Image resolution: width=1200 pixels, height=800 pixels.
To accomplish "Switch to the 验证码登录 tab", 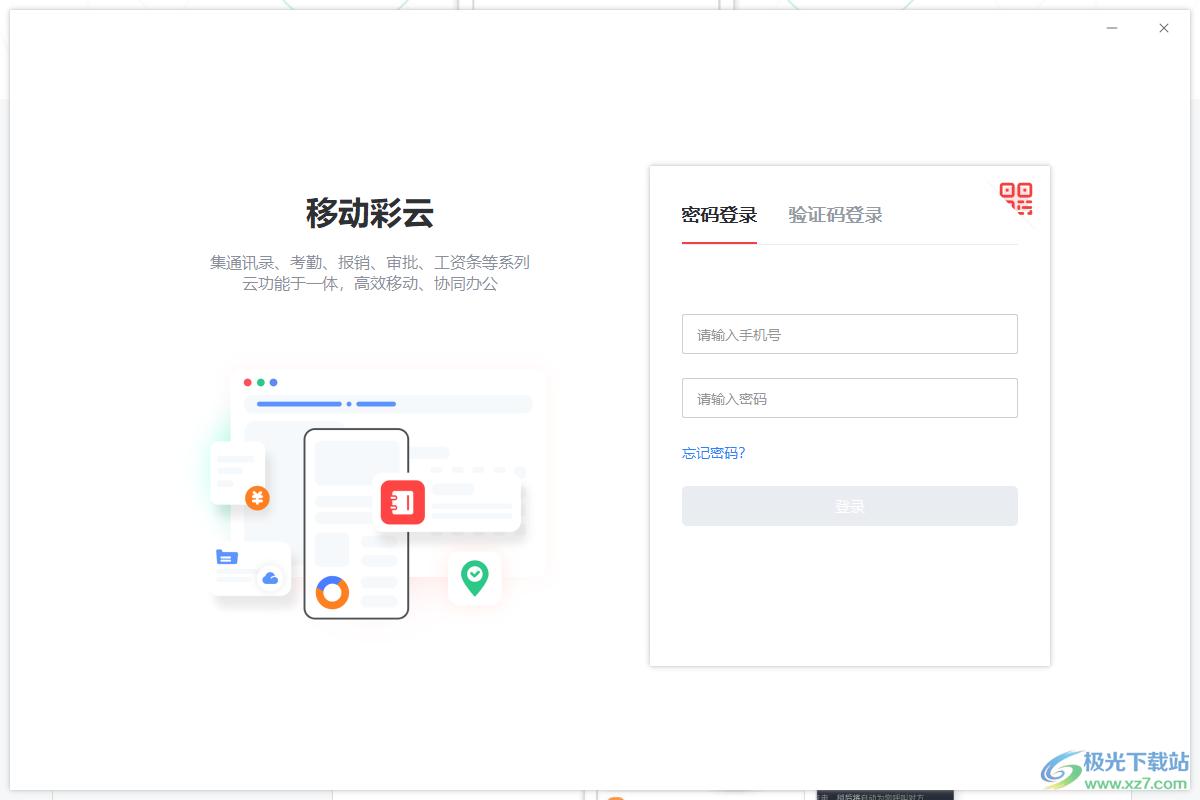I will [835, 215].
